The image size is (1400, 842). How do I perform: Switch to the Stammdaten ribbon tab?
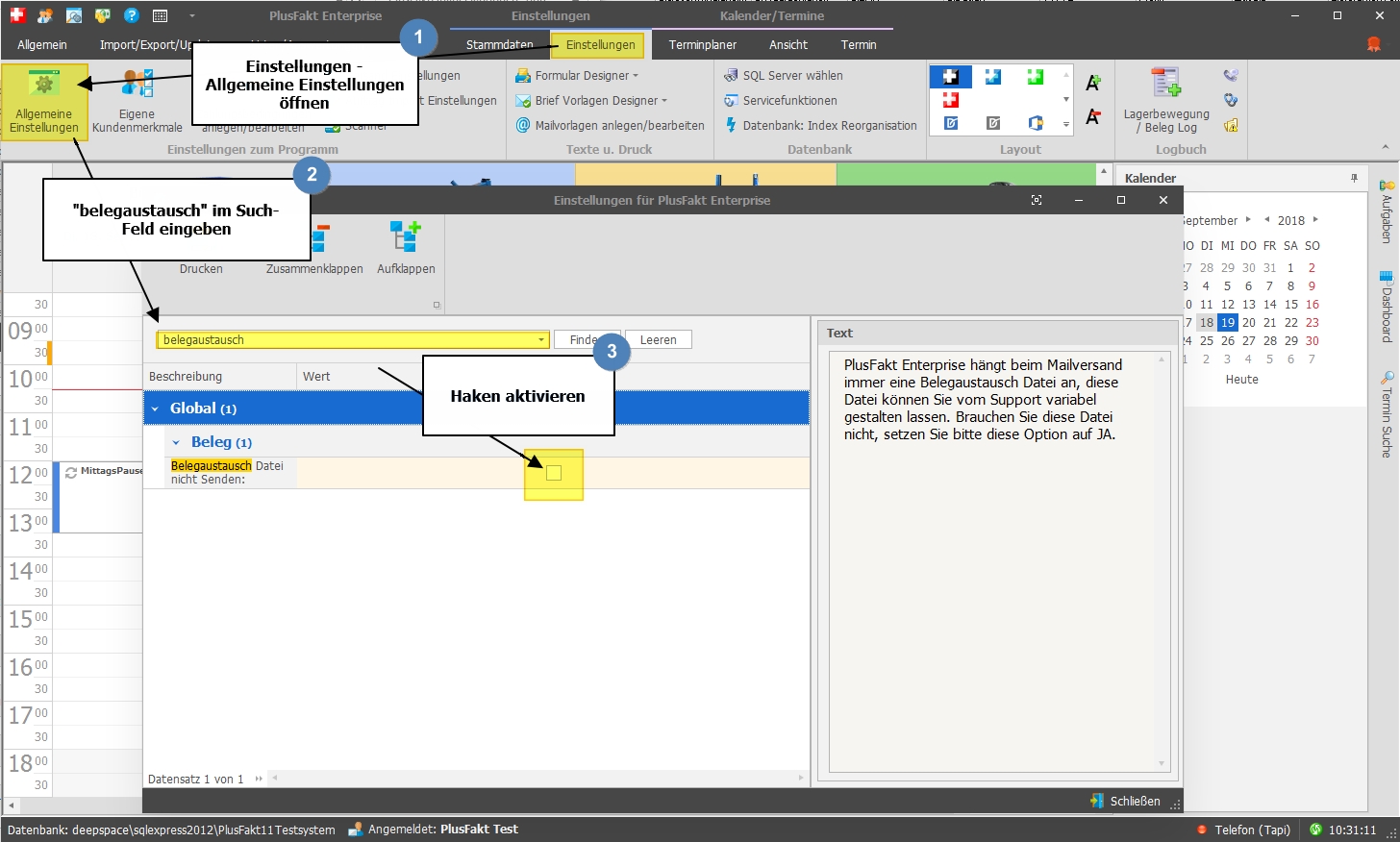pyautogui.click(x=500, y=45)
